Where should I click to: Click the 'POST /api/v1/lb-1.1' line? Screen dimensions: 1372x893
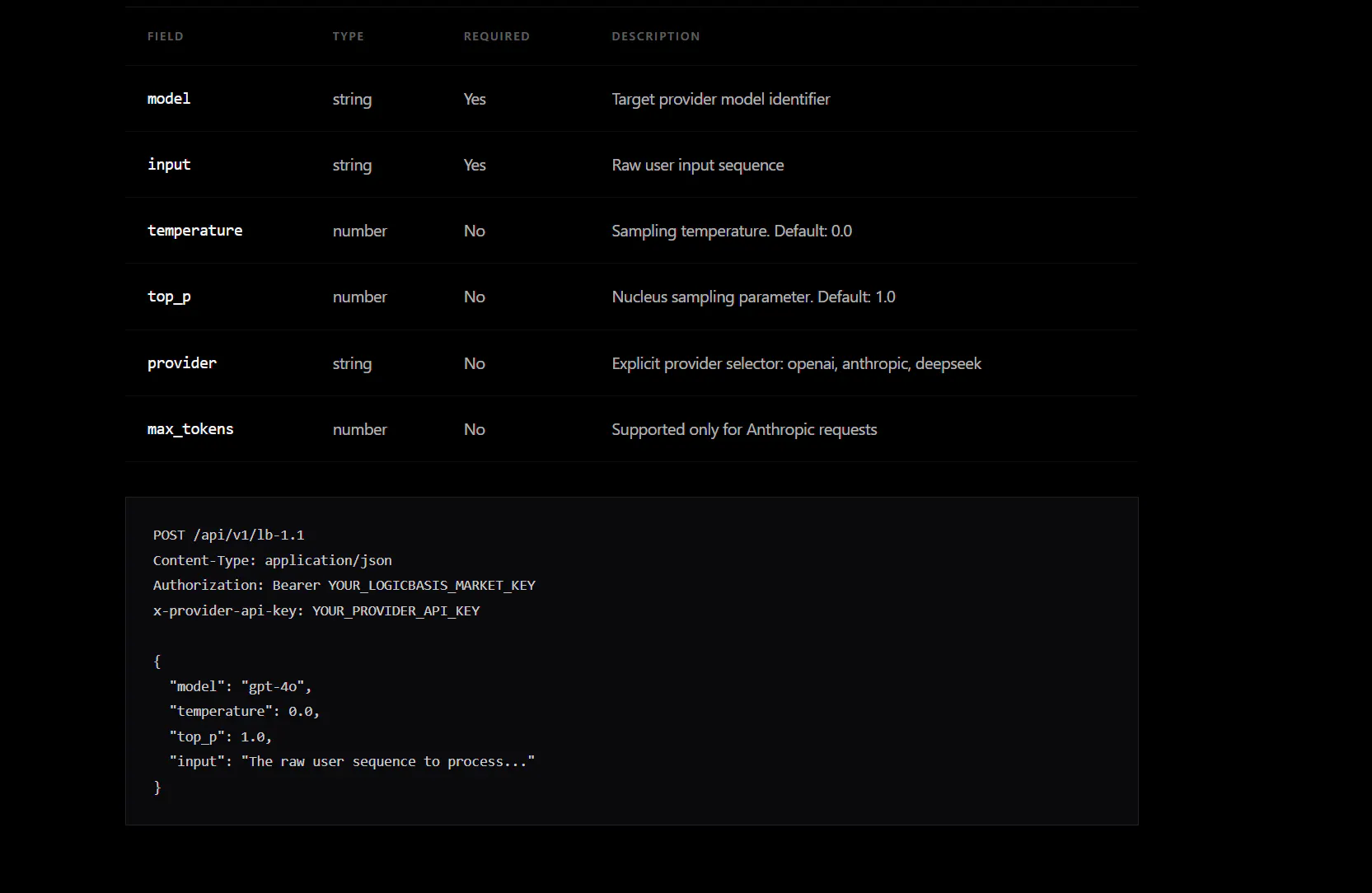click(x=228, y=535)
